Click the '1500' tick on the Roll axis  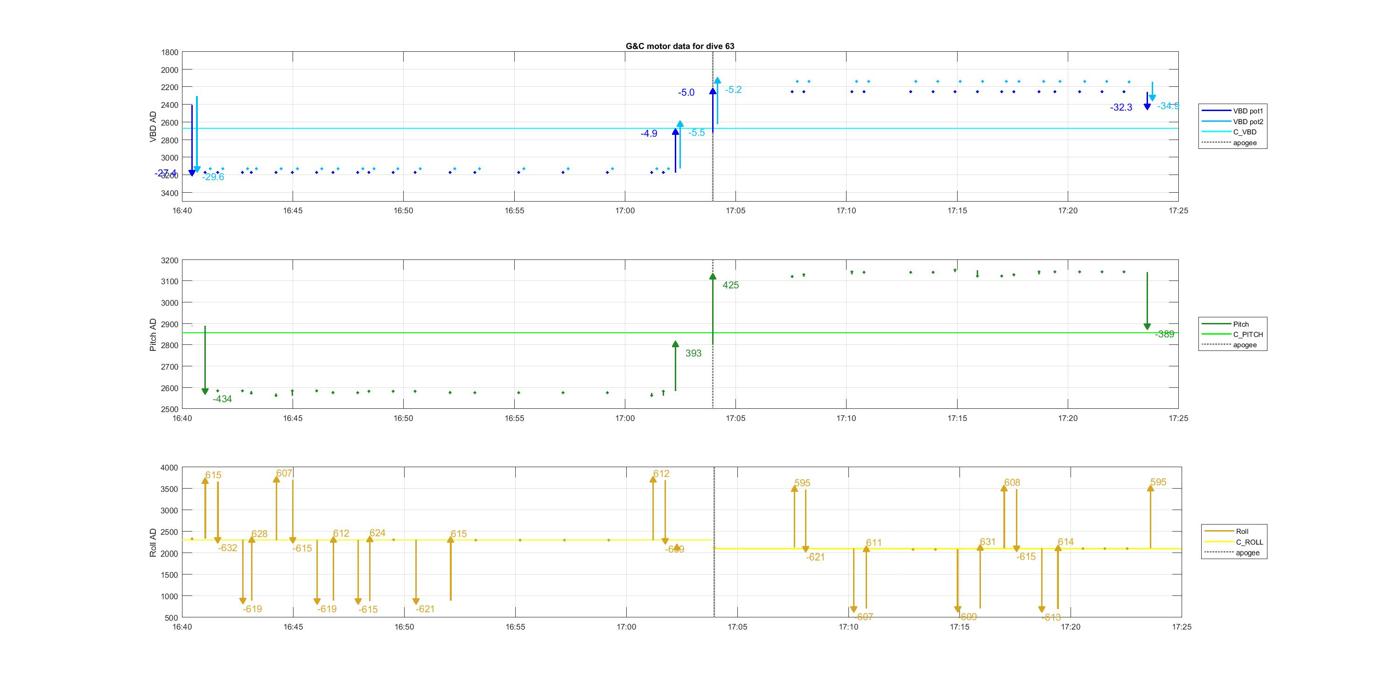coord(169,575)
